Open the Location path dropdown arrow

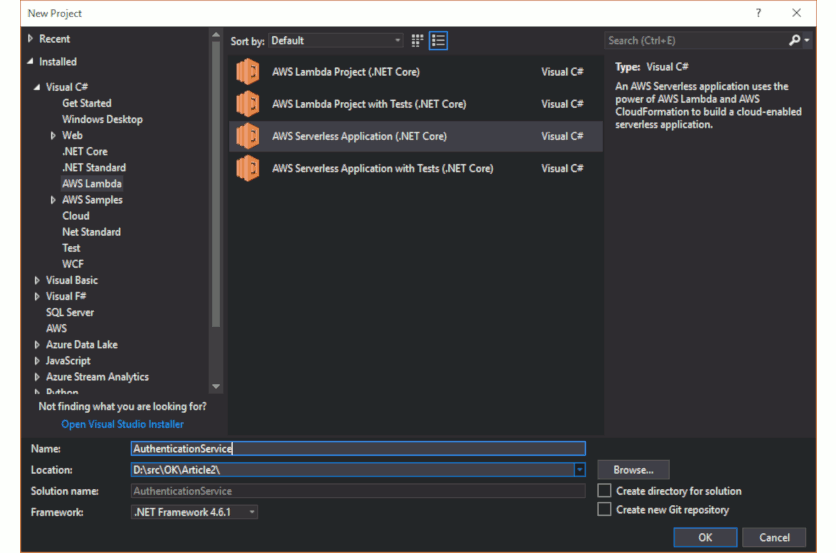tap(579, 470)
